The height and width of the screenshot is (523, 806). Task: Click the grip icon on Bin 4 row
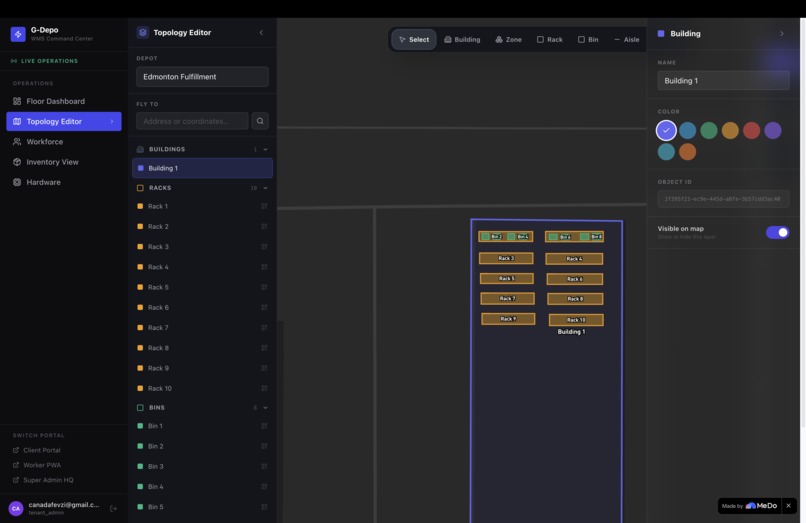pos(264,486)
